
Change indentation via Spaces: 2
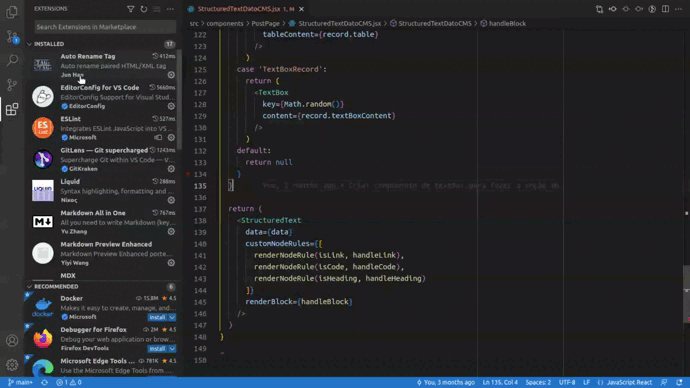coord(538,382)
